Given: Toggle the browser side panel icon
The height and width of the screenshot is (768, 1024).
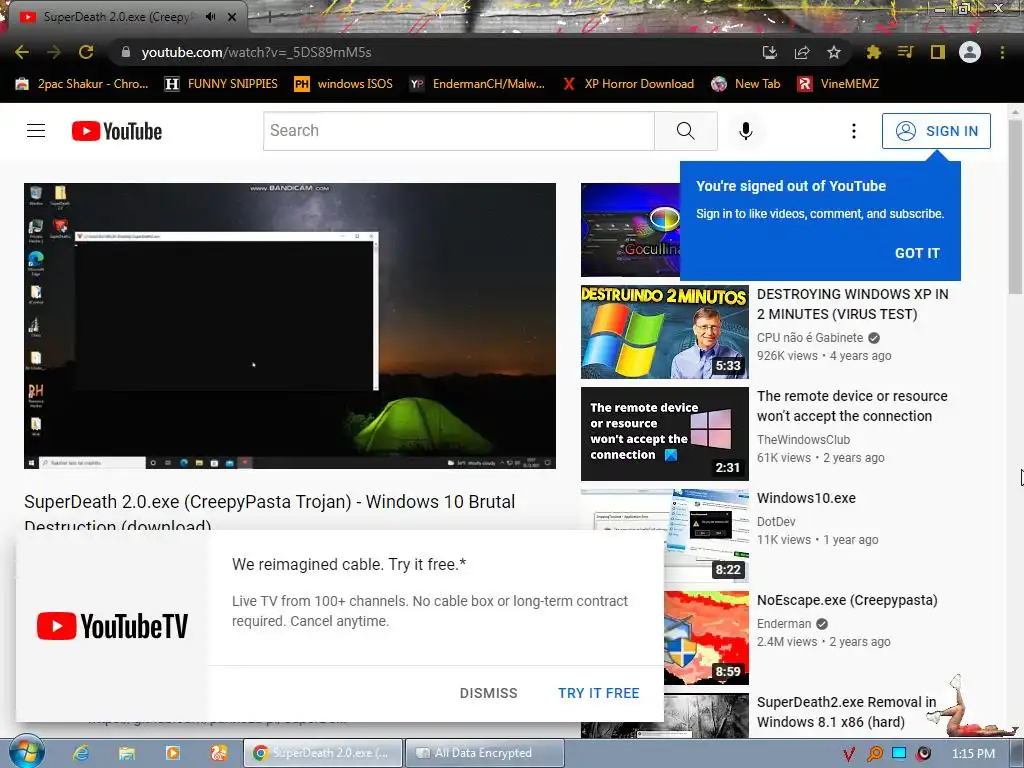Looking at the screenshot, I should [938, 52].
